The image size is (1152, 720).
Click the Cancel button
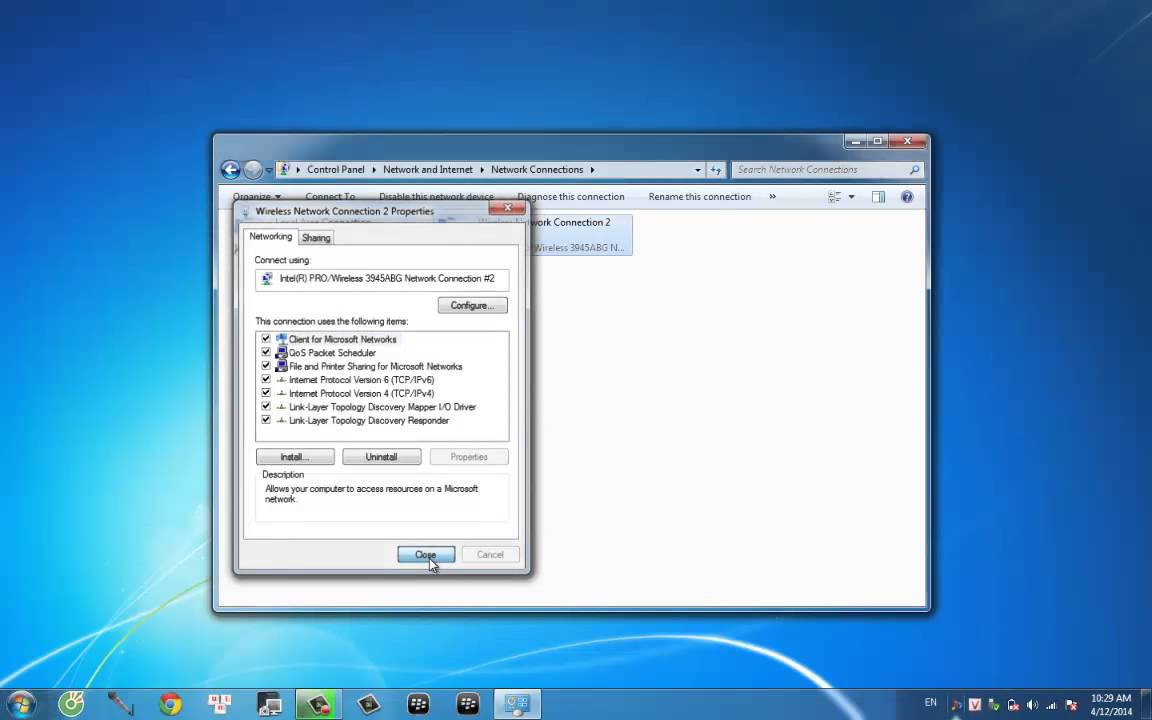pyautogui.click(x=490, y=555)
